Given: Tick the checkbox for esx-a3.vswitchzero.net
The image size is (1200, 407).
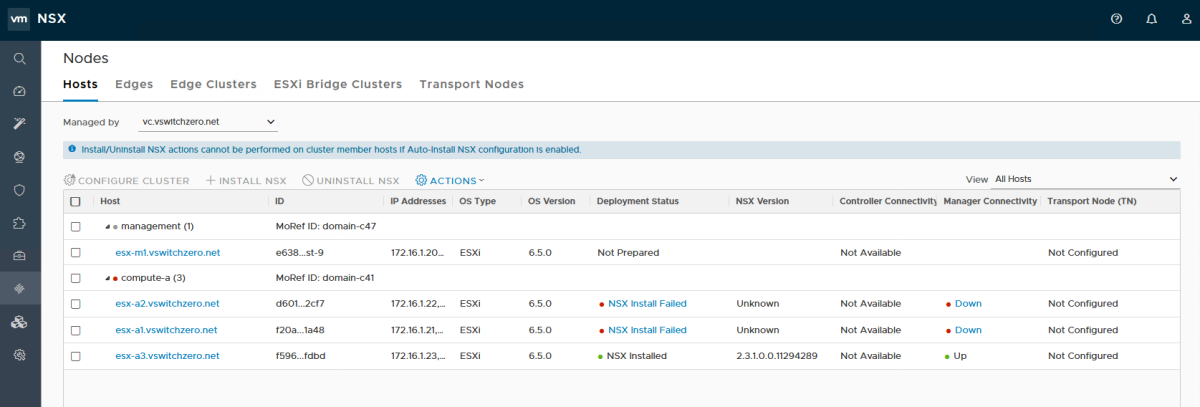Looking at the screenshot, I should 75,356.
